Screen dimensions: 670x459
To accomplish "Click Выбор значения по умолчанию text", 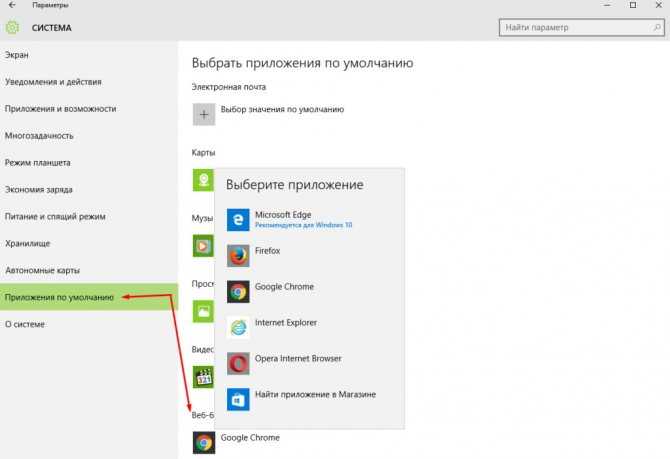I will click(x=282, y=109).
